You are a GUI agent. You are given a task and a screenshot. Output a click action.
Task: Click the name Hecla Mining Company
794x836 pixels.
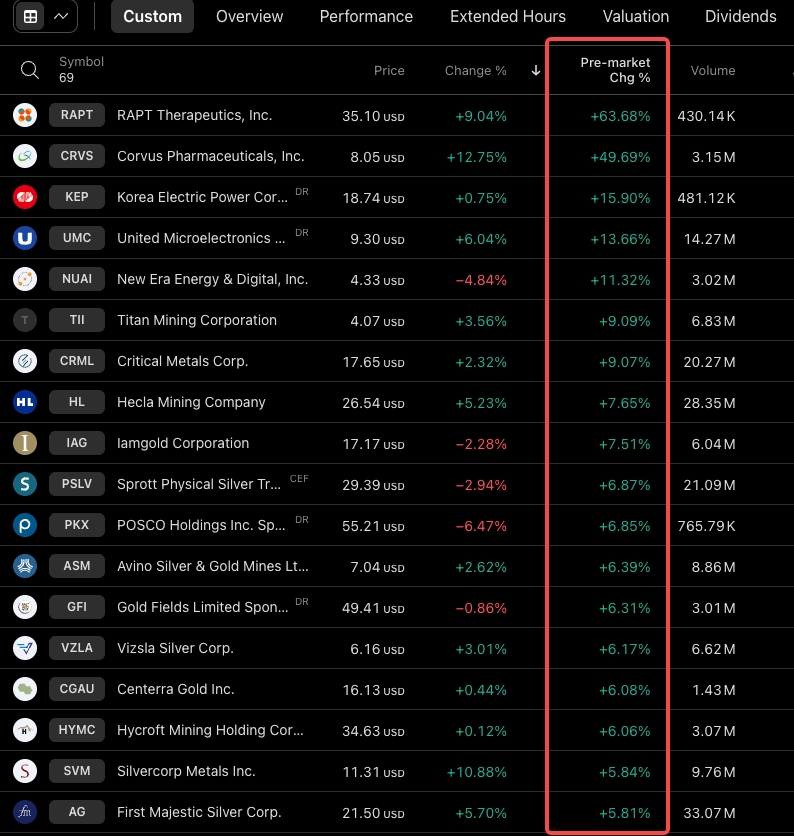(191, 403)
